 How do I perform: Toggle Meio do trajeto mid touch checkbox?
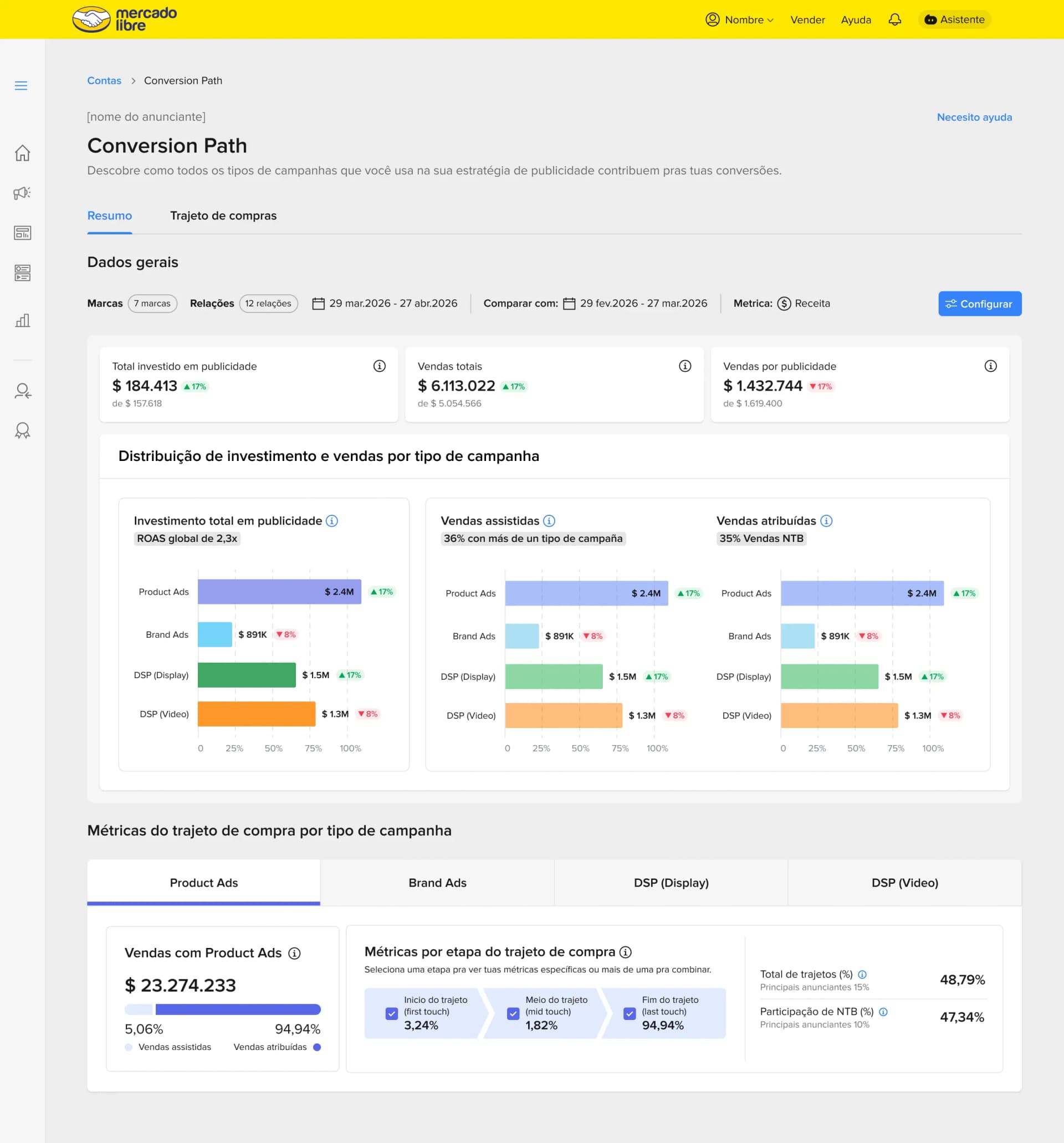tap(513, 1014)
